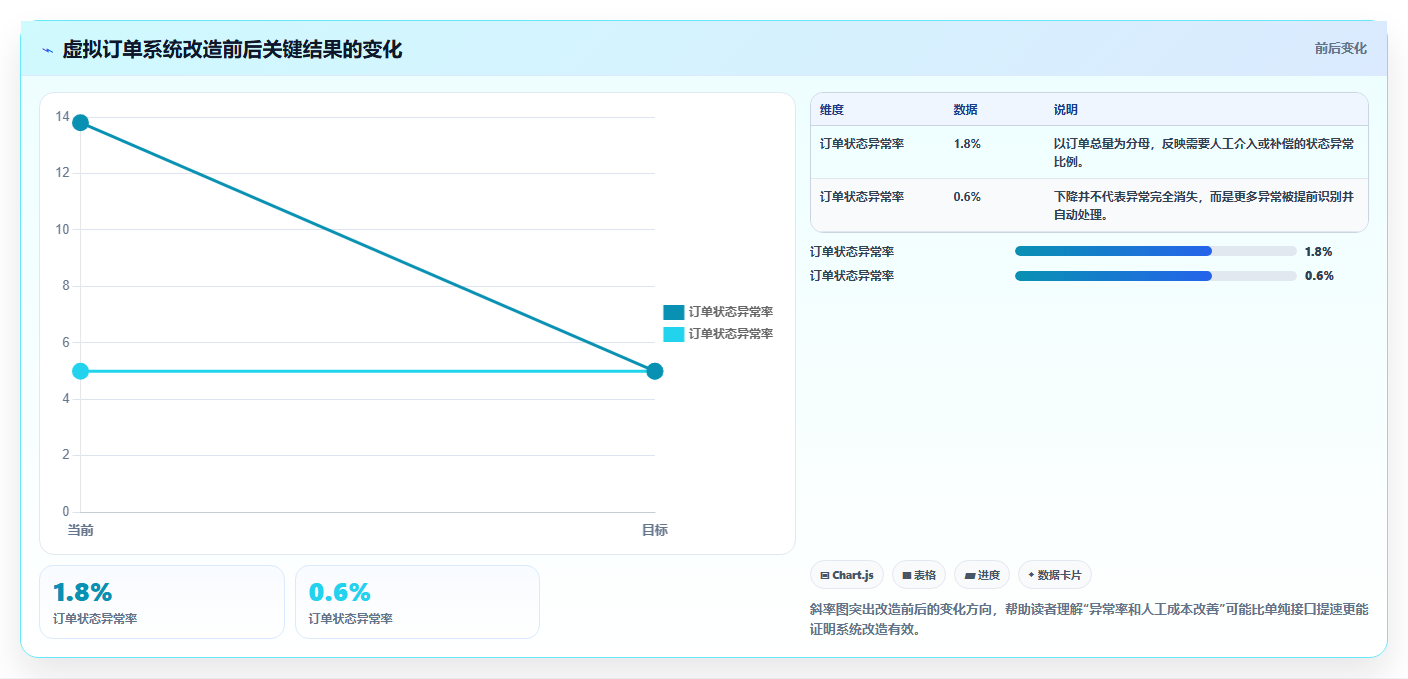1408x679 pixels.
Task: Click the y-axis value 8
Action: click(x=66, y=286)
